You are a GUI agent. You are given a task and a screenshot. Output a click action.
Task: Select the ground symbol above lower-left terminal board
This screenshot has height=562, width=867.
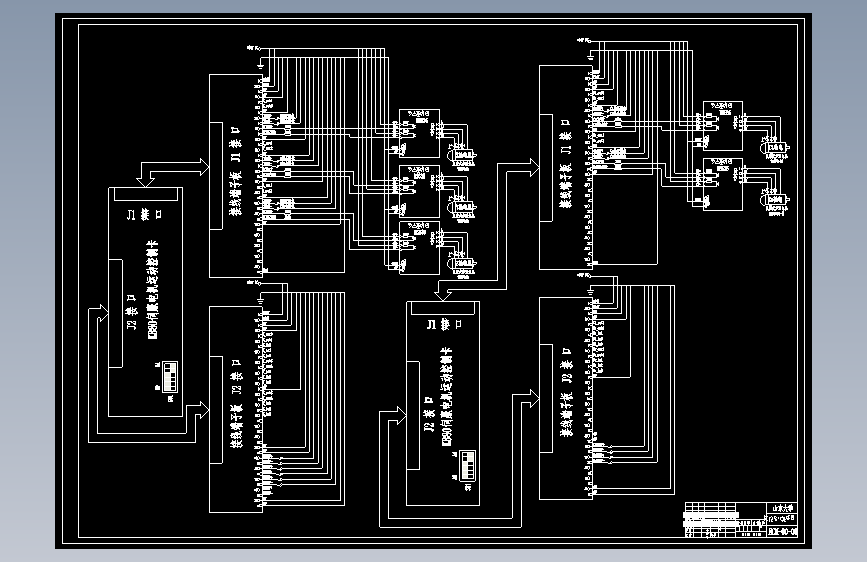coord(261,300)
